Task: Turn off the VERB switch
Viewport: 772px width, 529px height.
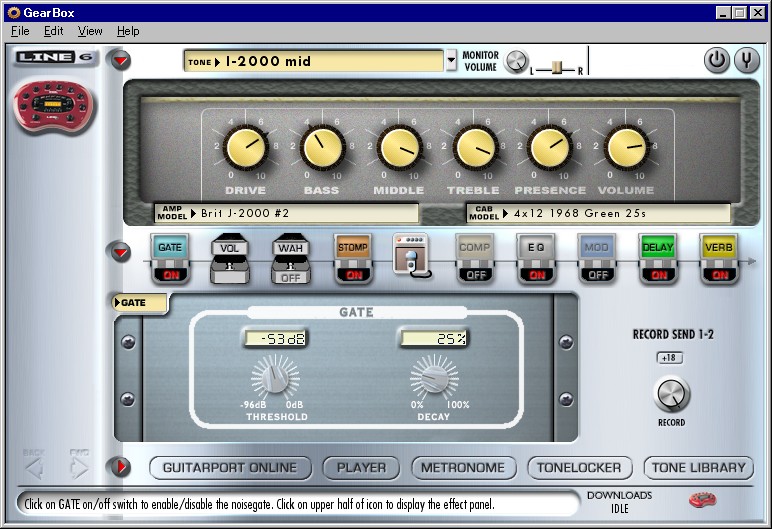Action: pos(720,274)
